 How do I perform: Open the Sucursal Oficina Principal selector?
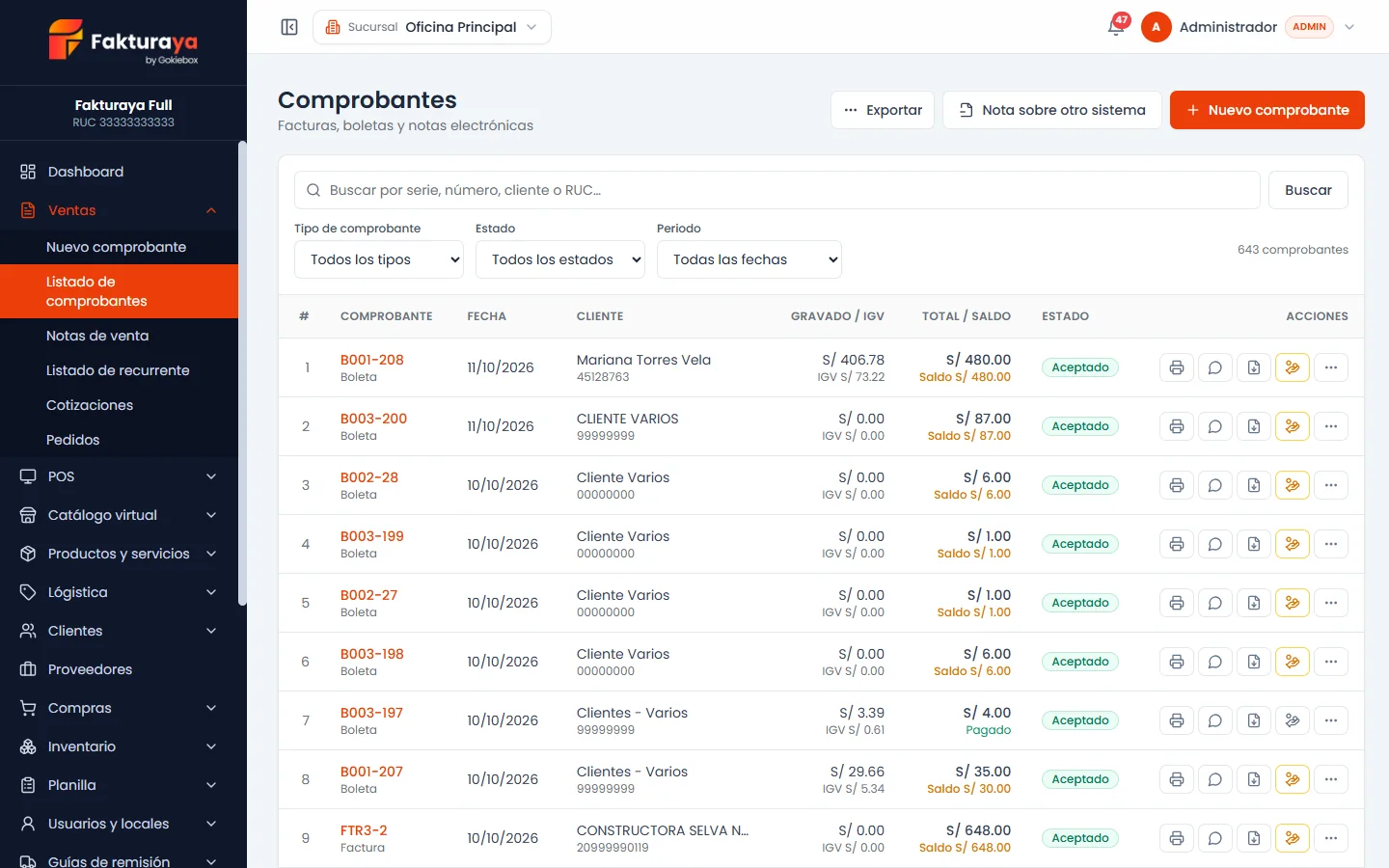point(432,27)
